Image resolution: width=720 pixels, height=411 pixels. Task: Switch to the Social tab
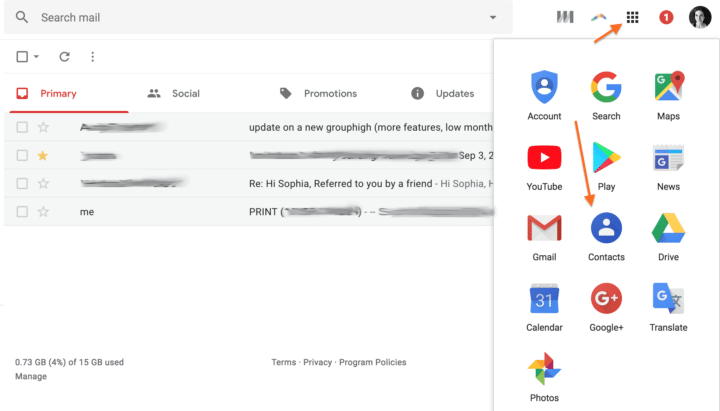tap(174, 94)
